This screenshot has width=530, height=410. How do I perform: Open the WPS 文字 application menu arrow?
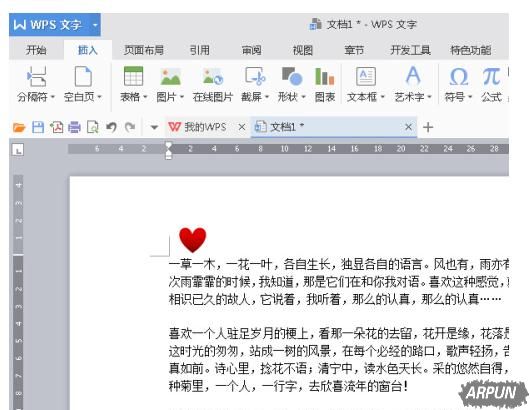pyautogui.click(x=95, y=25)
